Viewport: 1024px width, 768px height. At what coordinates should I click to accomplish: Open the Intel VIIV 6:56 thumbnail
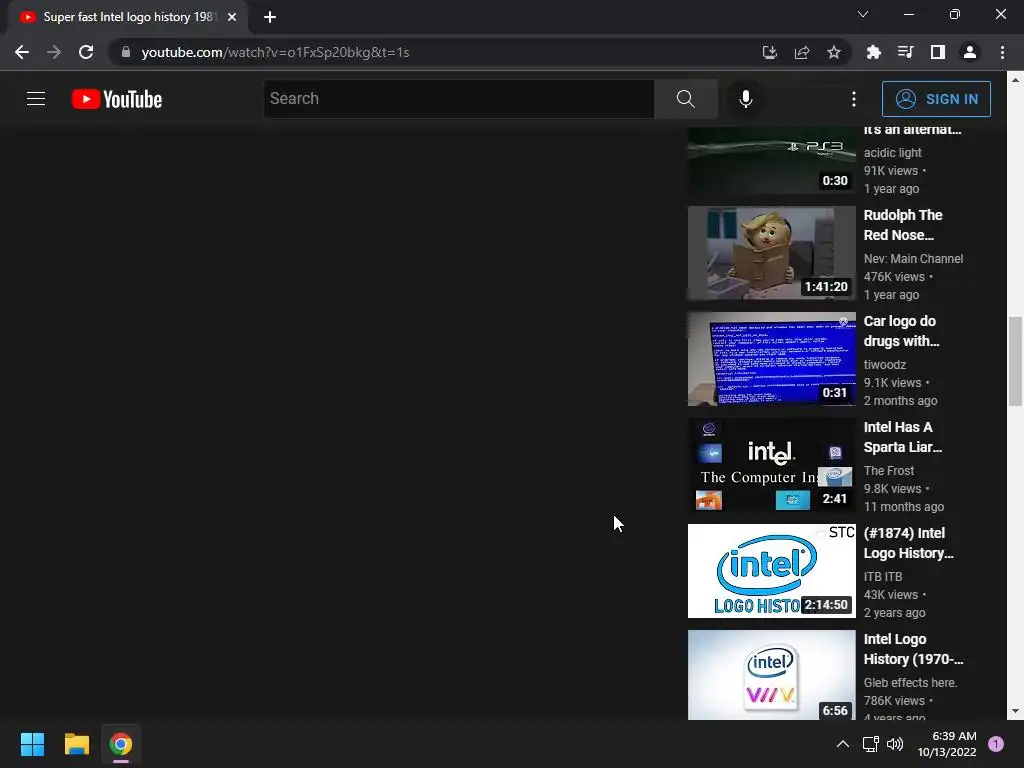(772, 675)
